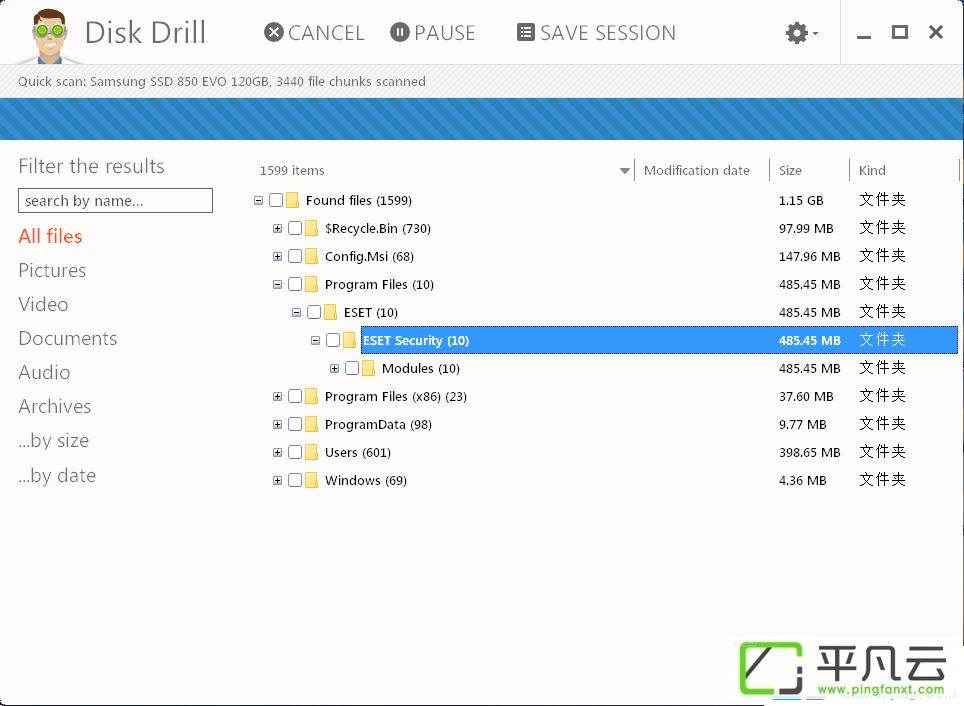Click the ESET (10) folder icon
Screen dimensions: 964x706
331,312
